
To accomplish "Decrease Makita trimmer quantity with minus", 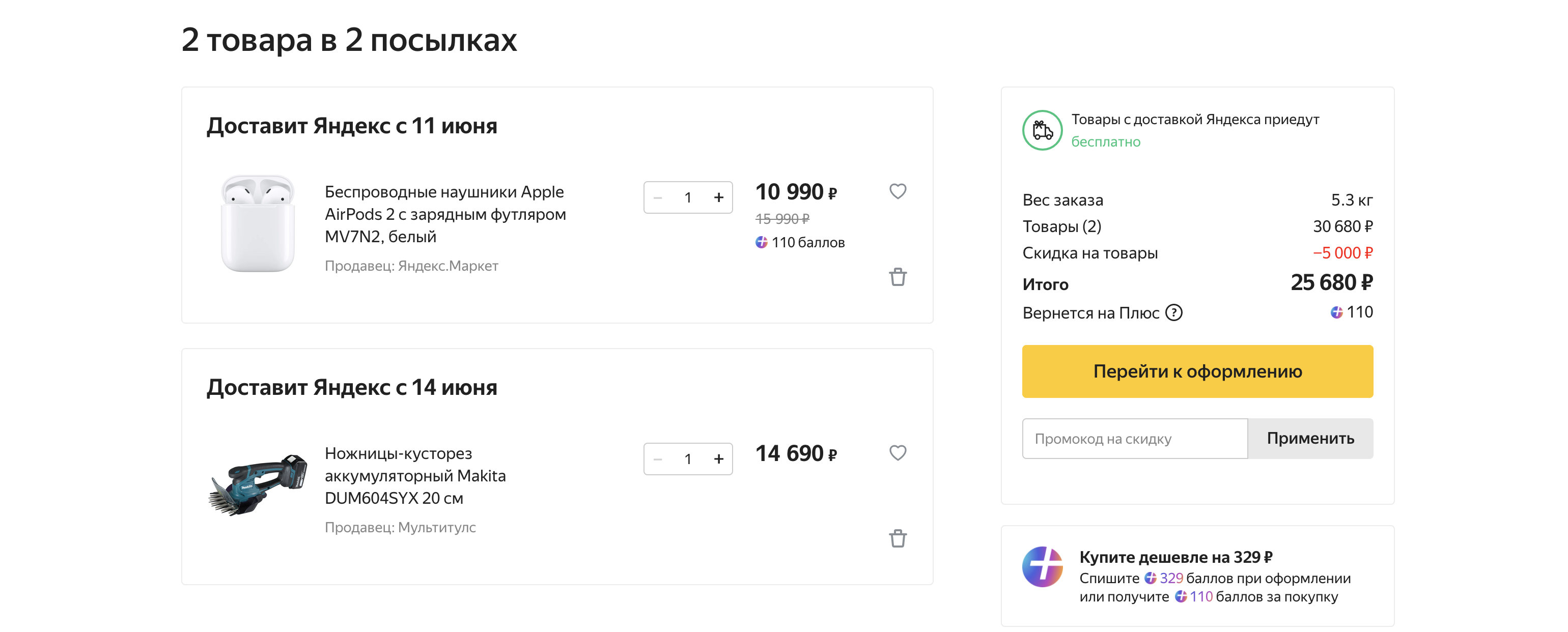I will point(657,458).
